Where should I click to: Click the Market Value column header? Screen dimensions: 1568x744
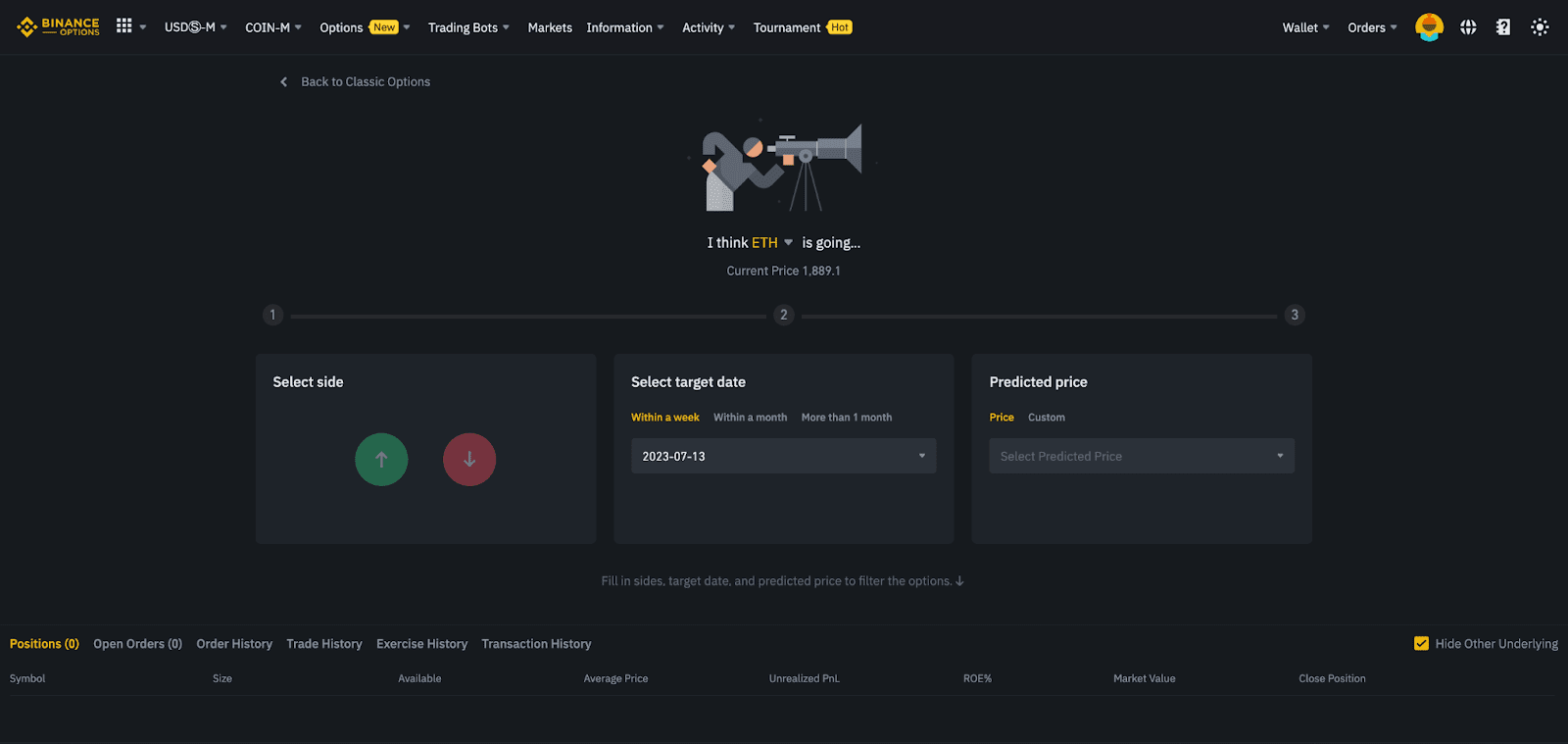pyautogui.click(x=1145, y=678)
